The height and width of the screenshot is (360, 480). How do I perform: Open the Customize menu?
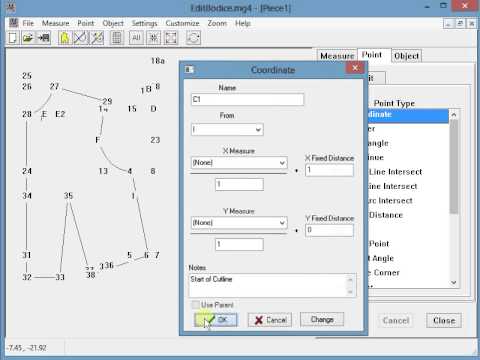pos(182,23)
